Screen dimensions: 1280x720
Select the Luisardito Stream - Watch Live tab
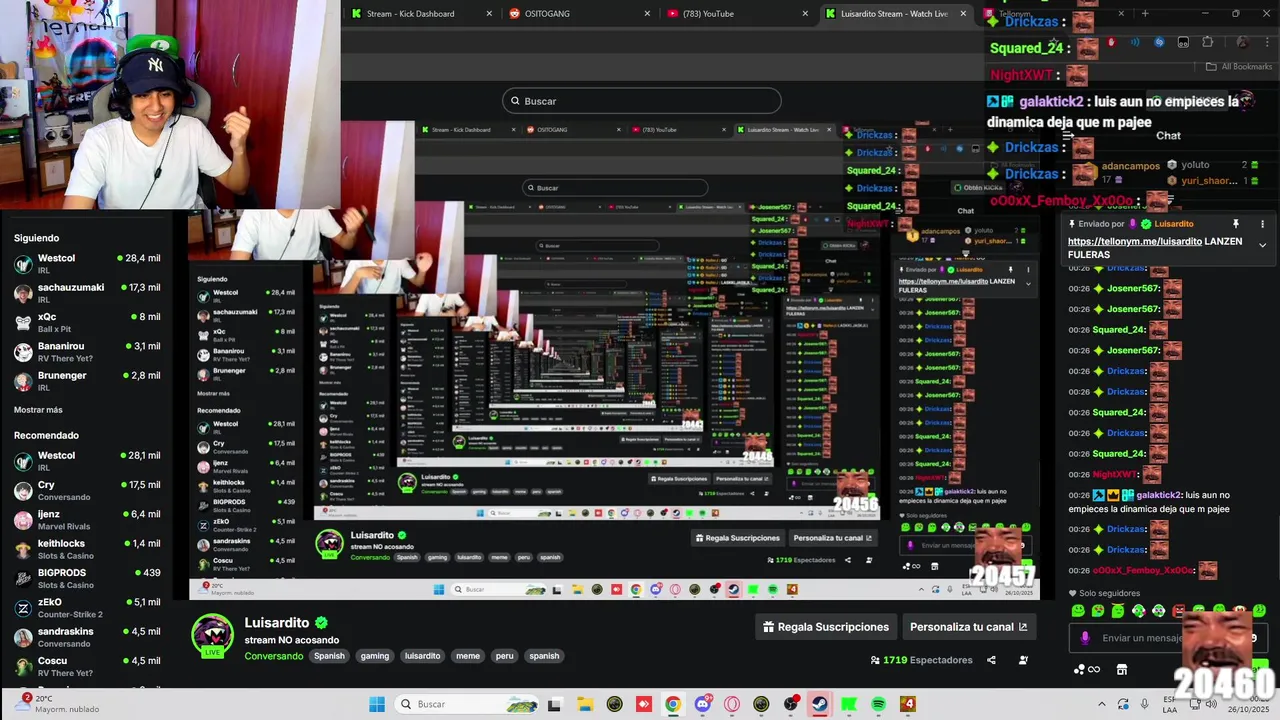(895, 14)
